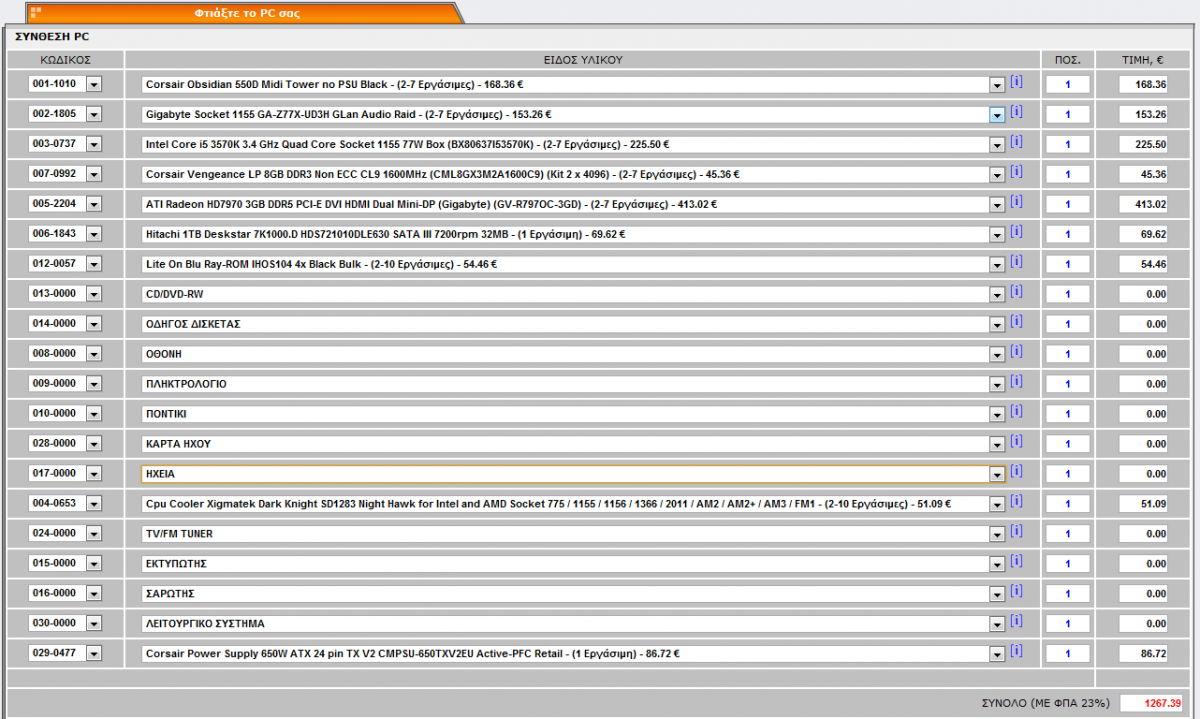Click the total field showing 1267.39
Image resolution: width=1200 pixels, height=719 pixels.
click(1153, 703)
